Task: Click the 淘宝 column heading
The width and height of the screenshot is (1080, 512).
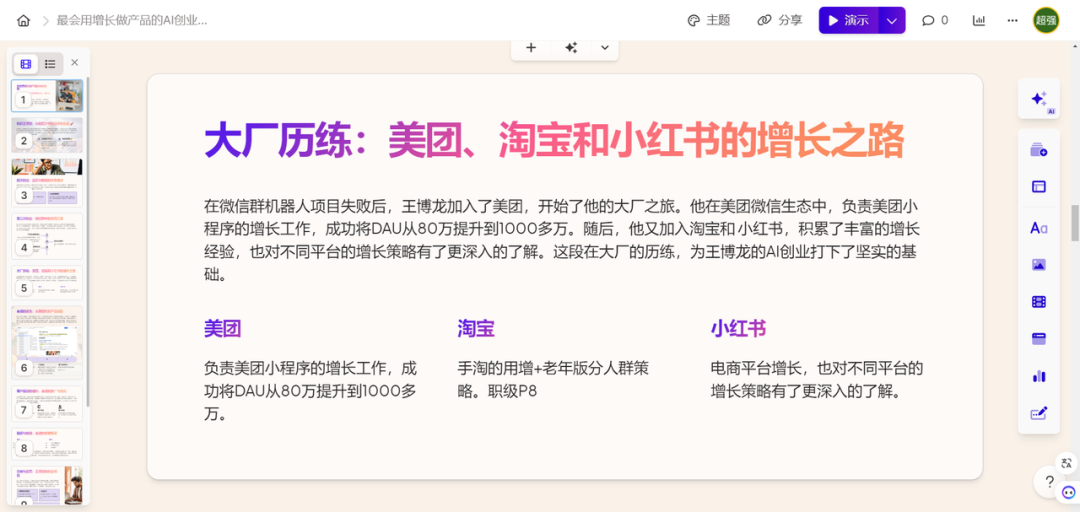Action: [476, 329]
